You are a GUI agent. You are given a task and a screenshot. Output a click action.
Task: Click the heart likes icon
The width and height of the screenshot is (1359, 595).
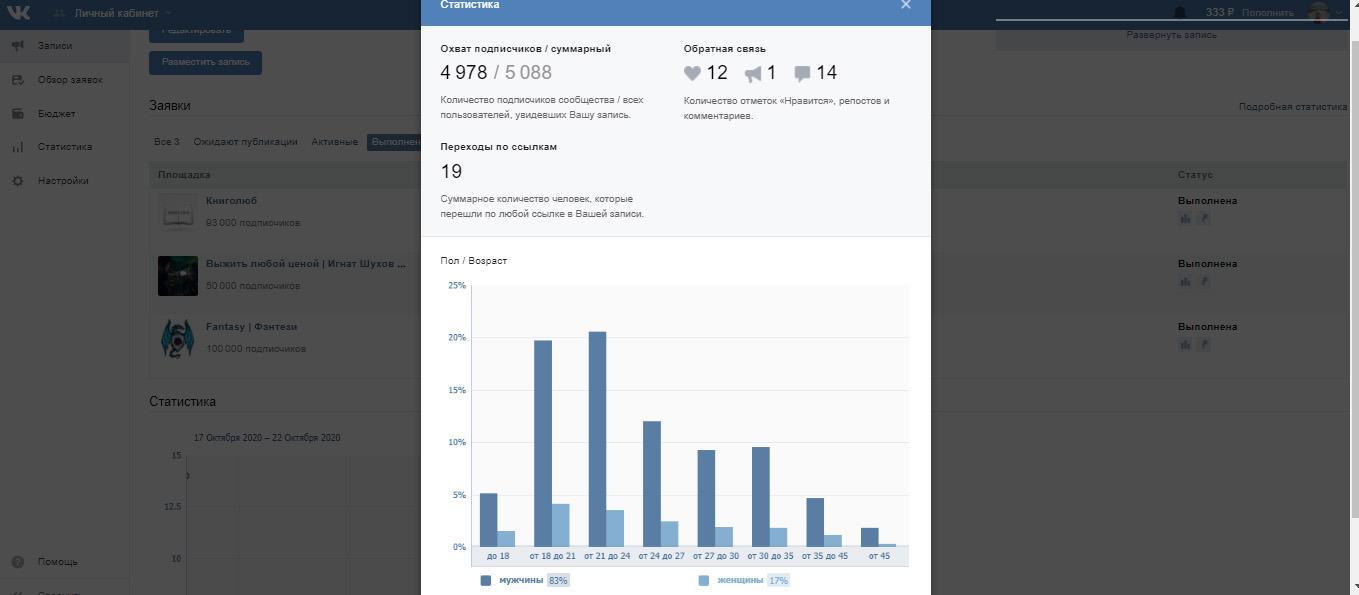tap(692, 73)
